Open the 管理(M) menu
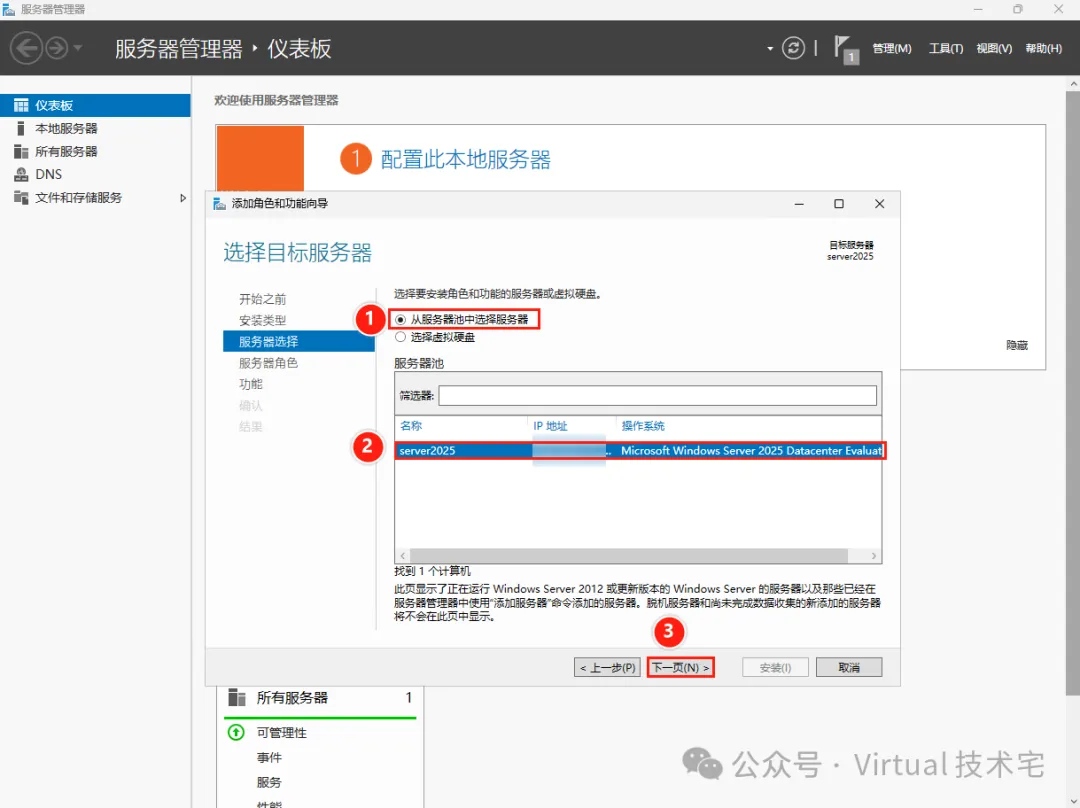 click(891, 48)
